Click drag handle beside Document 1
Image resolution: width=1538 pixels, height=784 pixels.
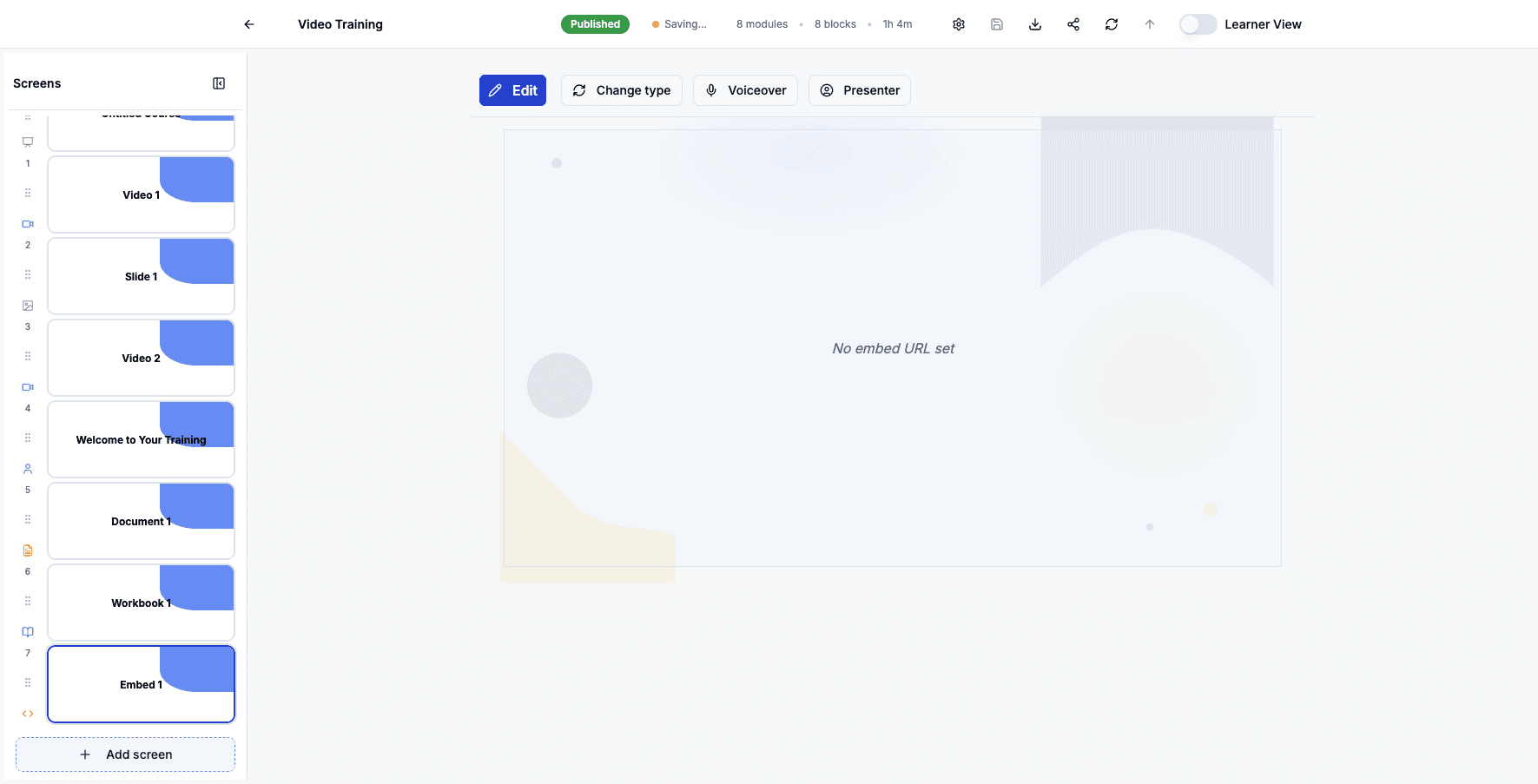(28, 519)
